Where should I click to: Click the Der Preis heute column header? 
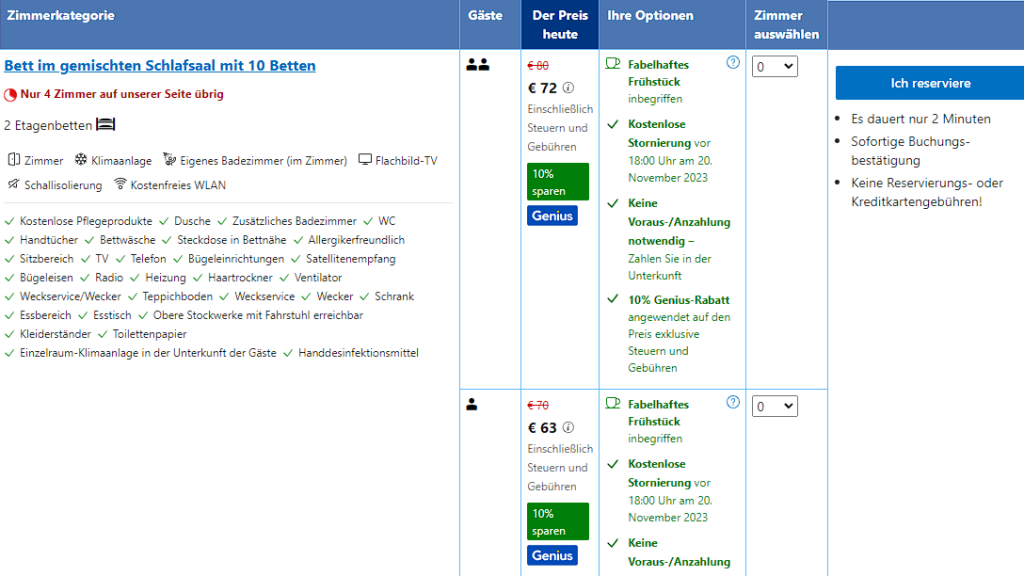pyautogui.click(x=559, y=25)
